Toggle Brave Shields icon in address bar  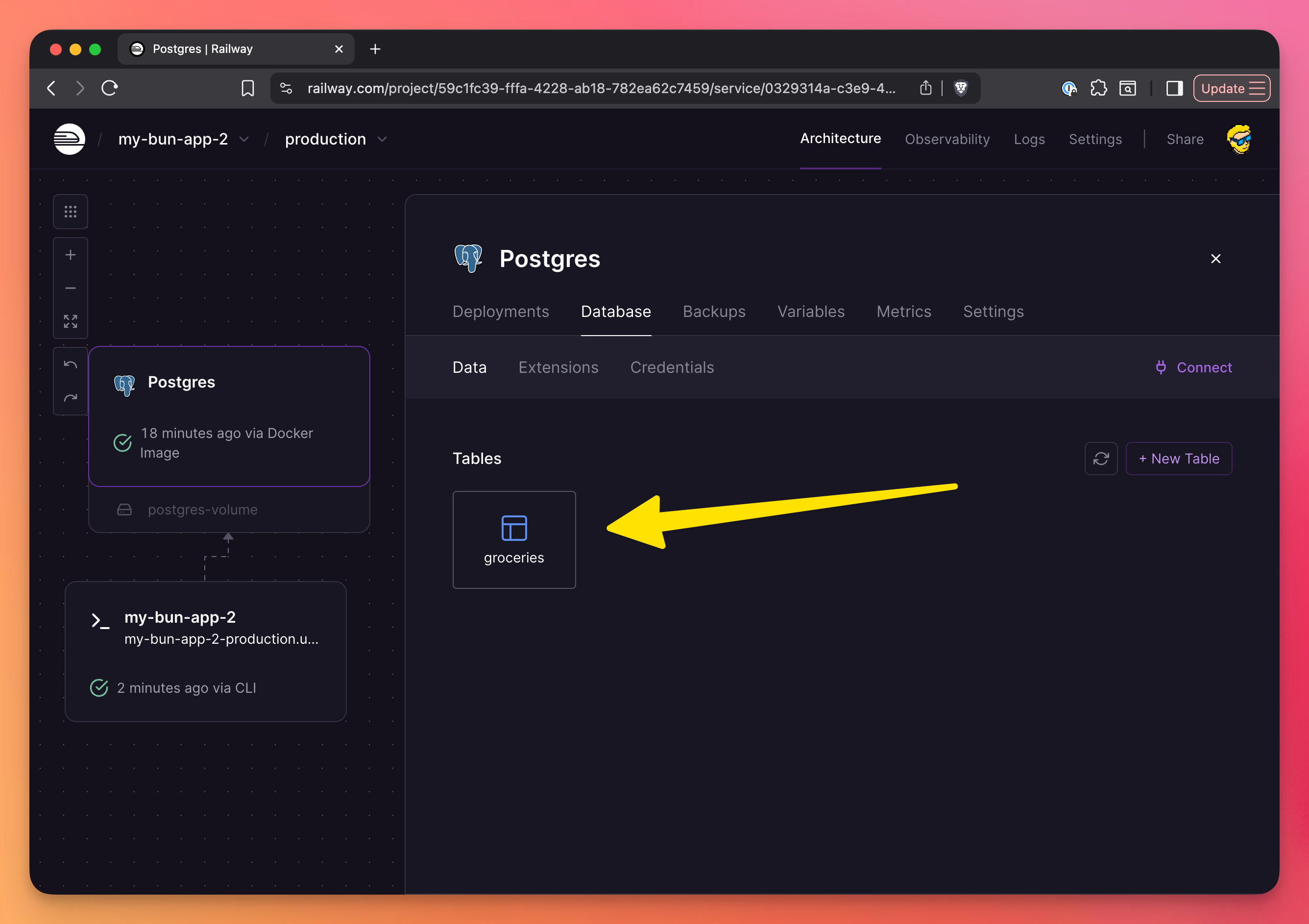[x=961, y=88]
